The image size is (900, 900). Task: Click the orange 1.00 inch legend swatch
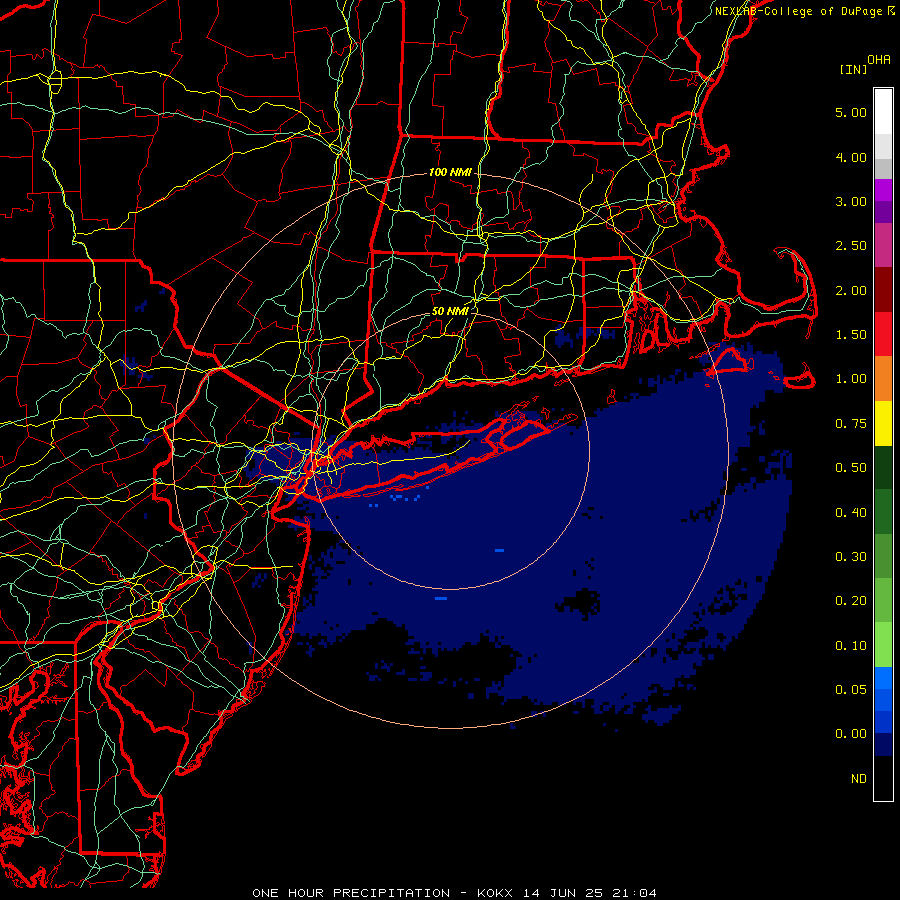[883, 378]
